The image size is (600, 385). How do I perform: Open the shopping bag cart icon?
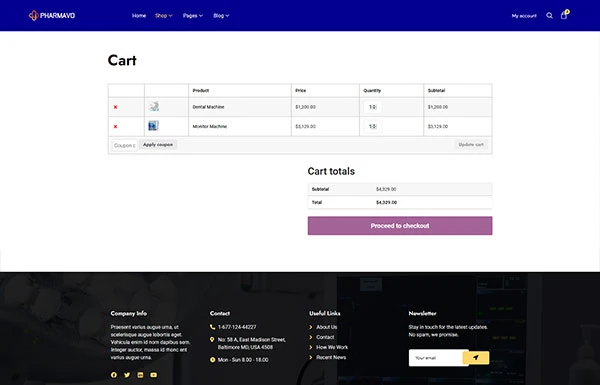(x=564, y=15)
